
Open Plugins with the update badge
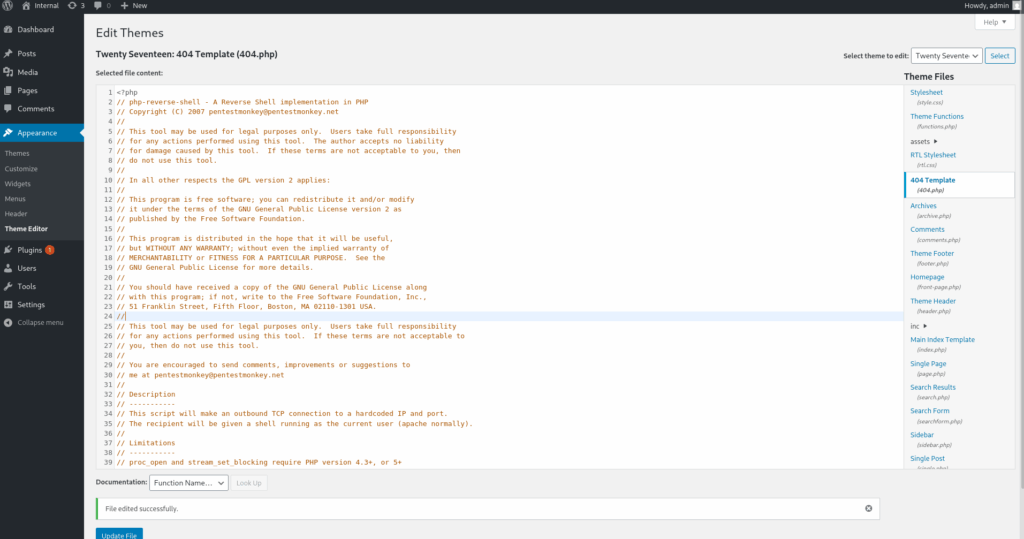point(30,250)
